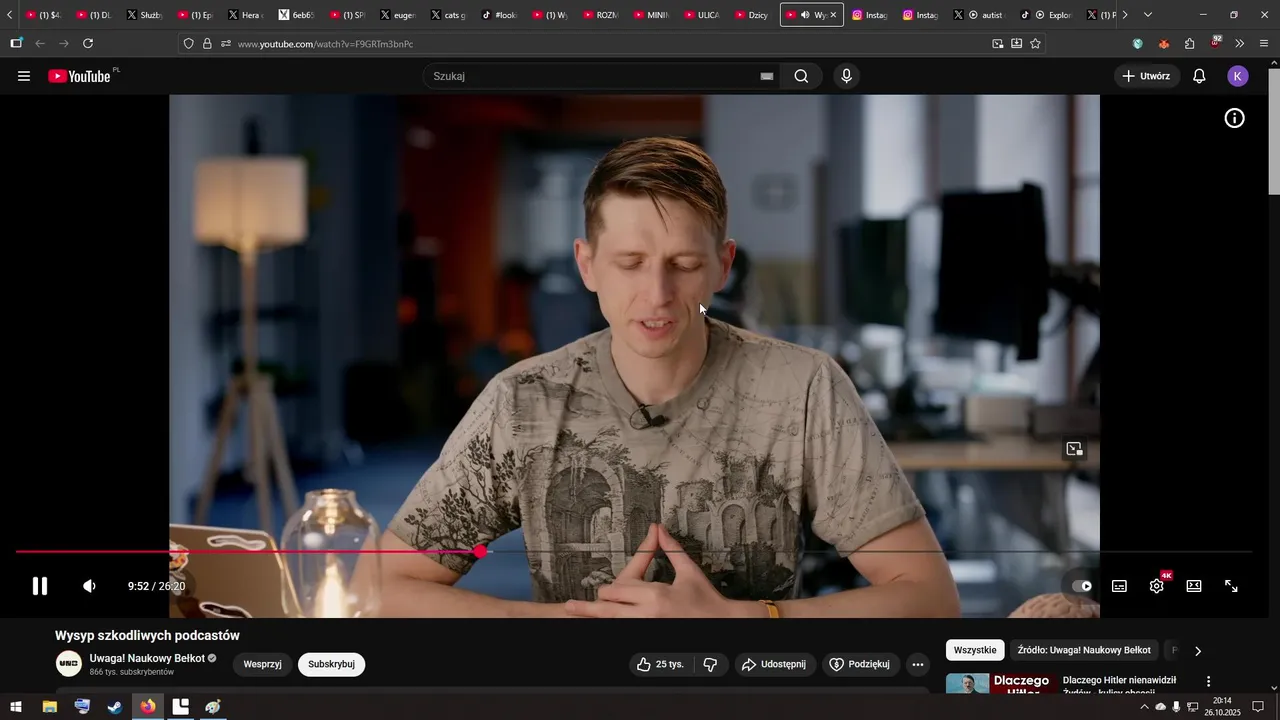Start voice search with the microphone
Screen dimensions: 1280x720
pyautogui.click(x=847, y=76)
